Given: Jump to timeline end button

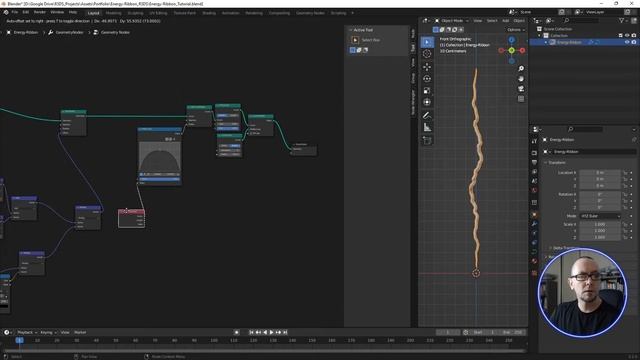Looking at the screenshot, I should pyautogui.click(x=285, y=332).
